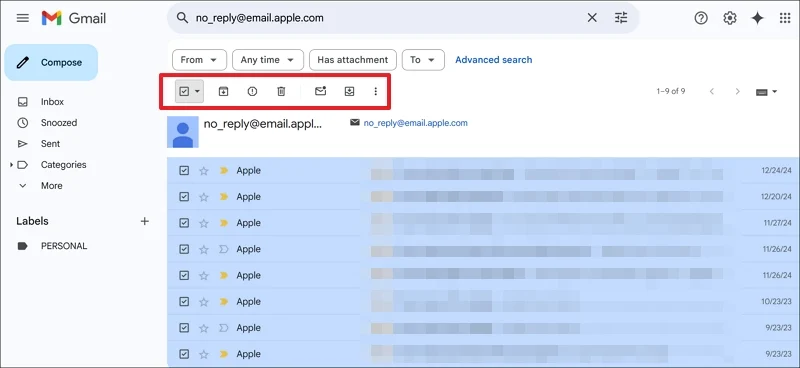This screenshot has width=800, height=368.
Task: Uncheck the 12/24/24 Apple email checkbox
Action: click(184, 170)
